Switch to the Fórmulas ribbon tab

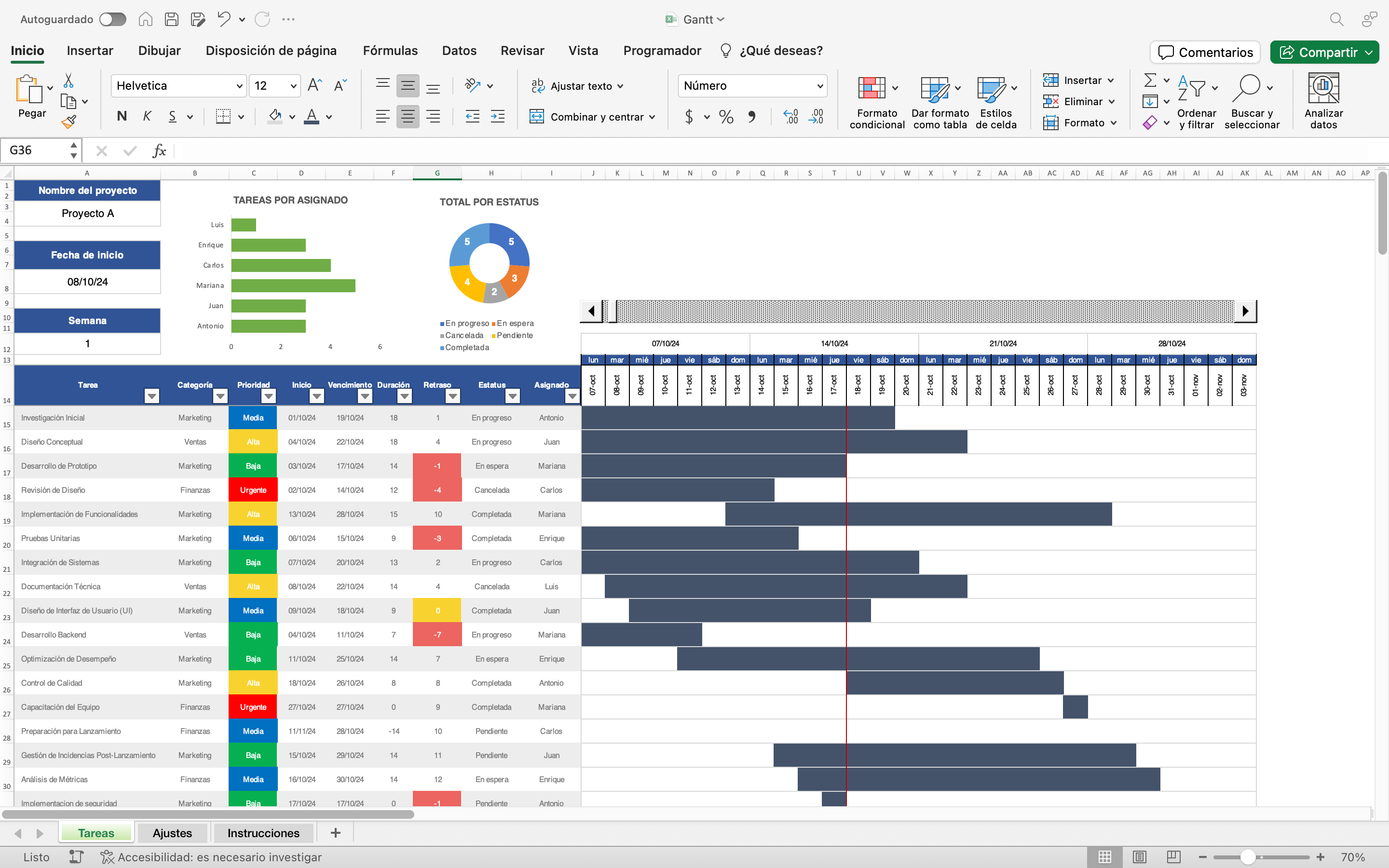click(390, 51)
